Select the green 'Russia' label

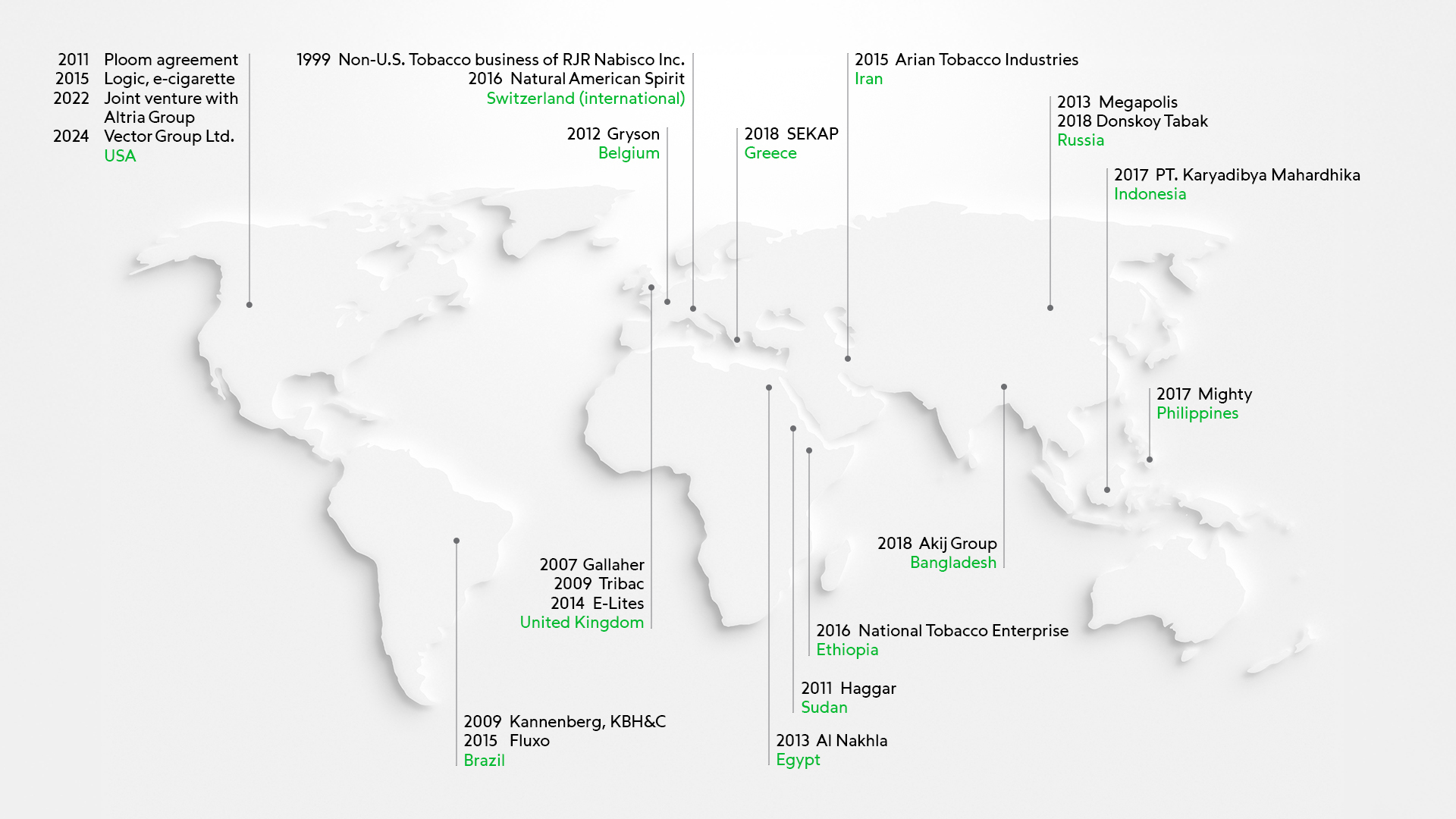(x=1081, y=140)
